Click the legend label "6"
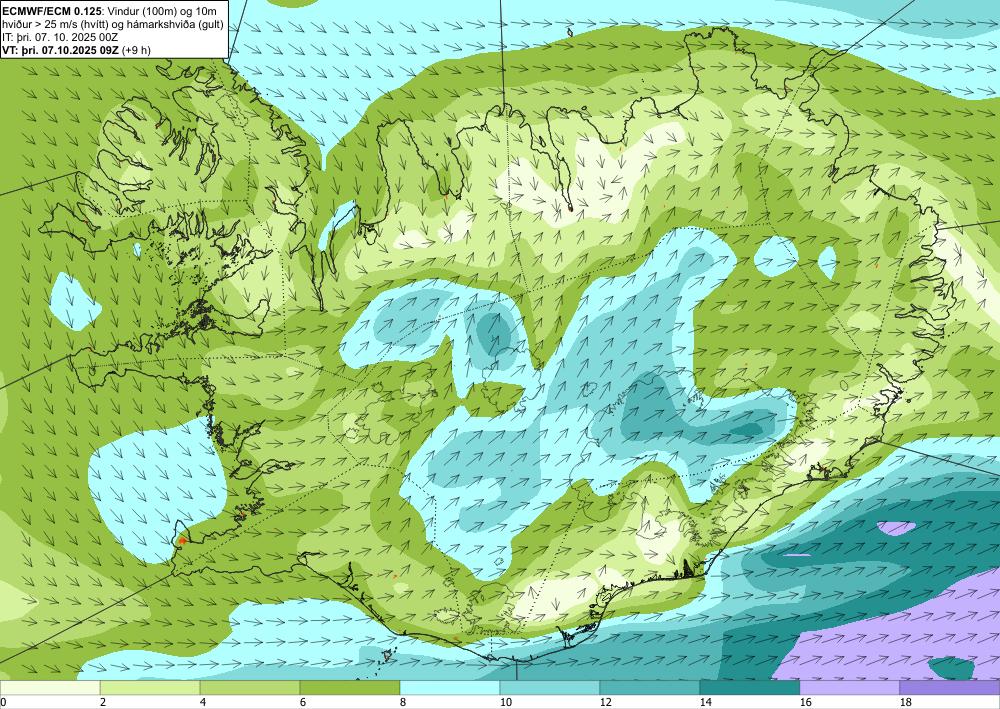Viewport: 1000px width, 709px height. [302, 702]
